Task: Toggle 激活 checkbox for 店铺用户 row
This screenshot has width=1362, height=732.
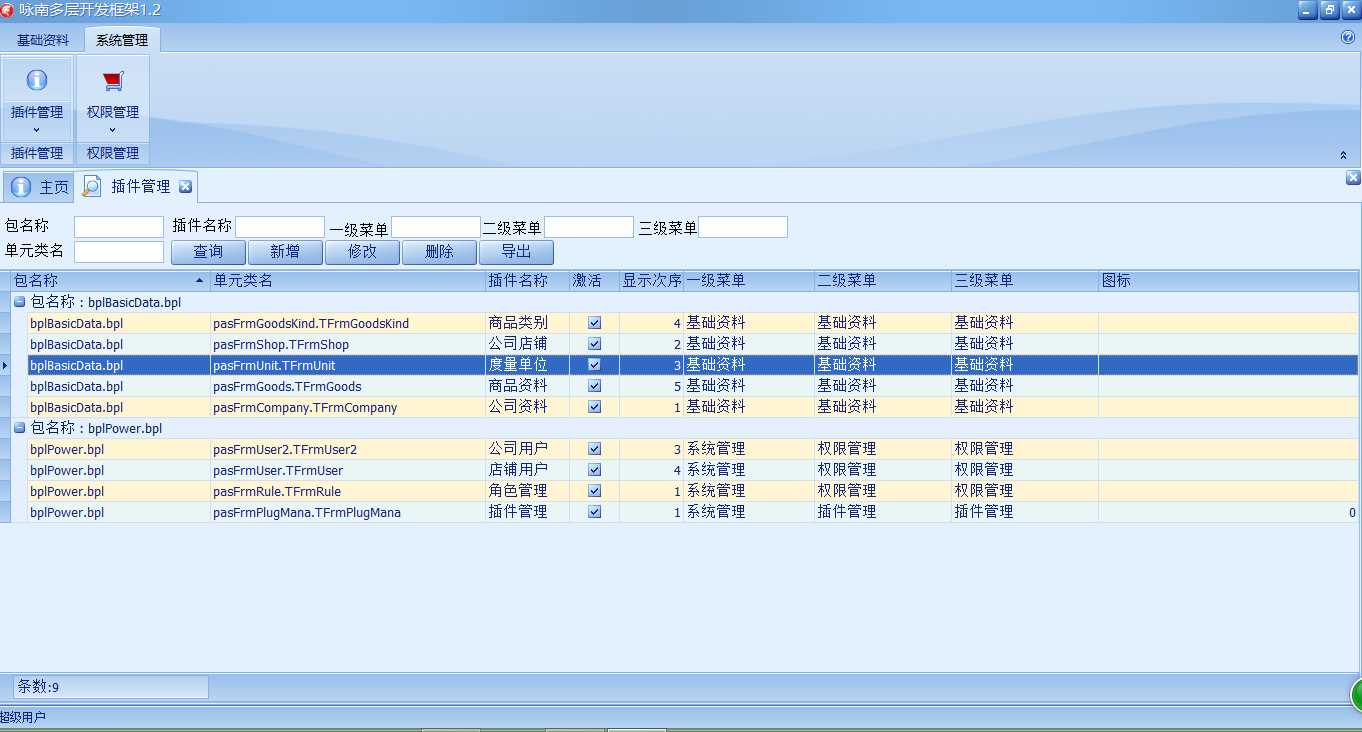Action: pos(594,470)
